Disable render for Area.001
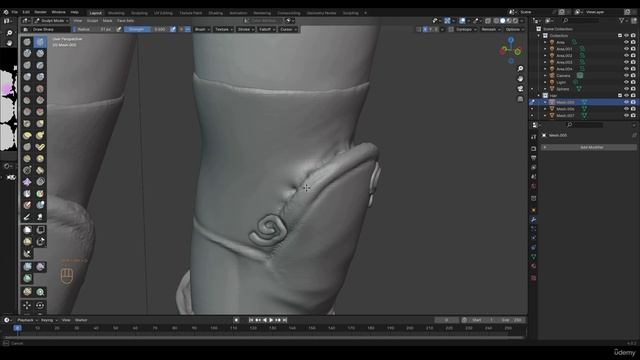This screenshot has width=640, height=360. (x=633, y=49)
